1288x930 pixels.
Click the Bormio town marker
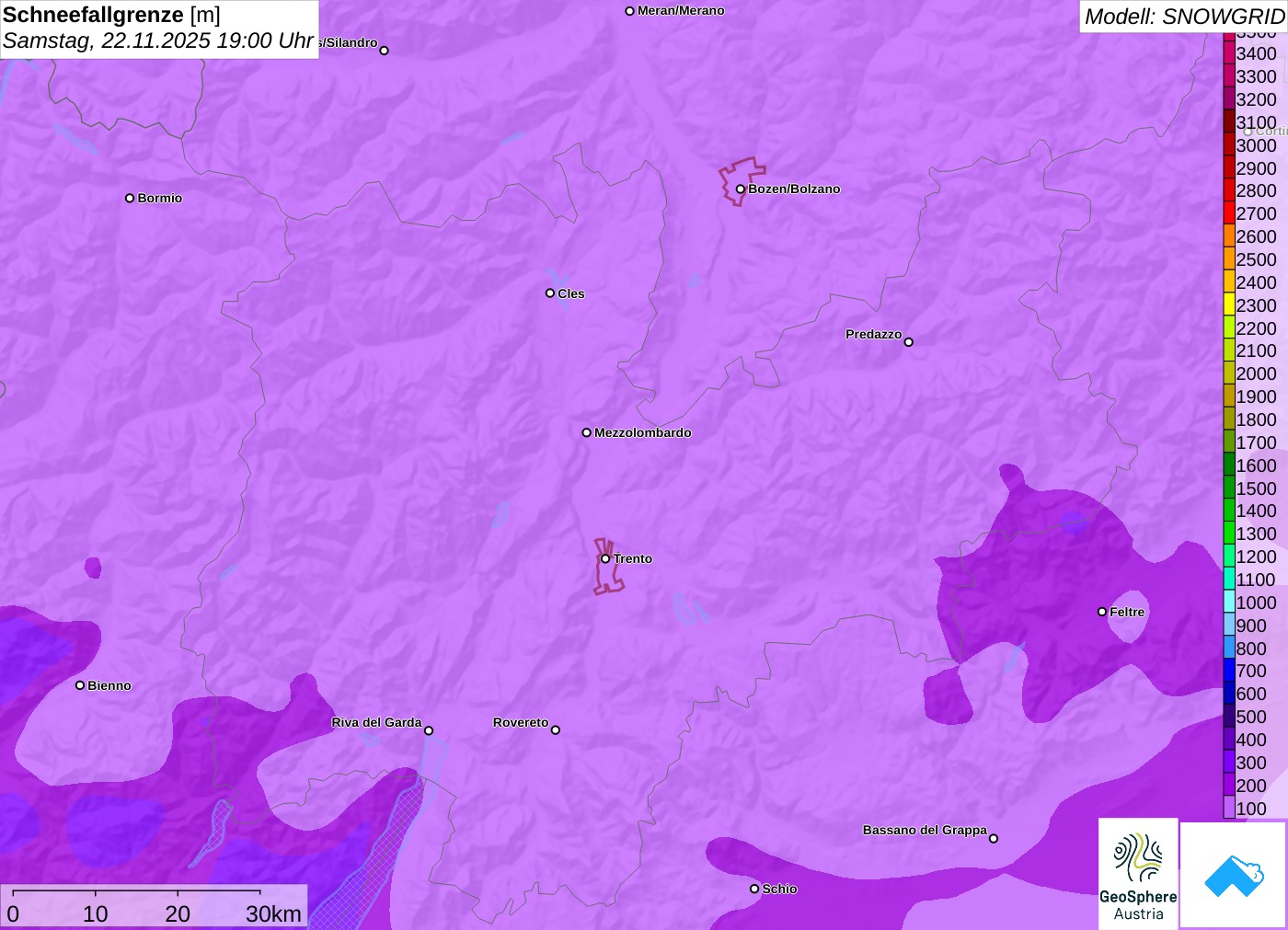[130, 198]
